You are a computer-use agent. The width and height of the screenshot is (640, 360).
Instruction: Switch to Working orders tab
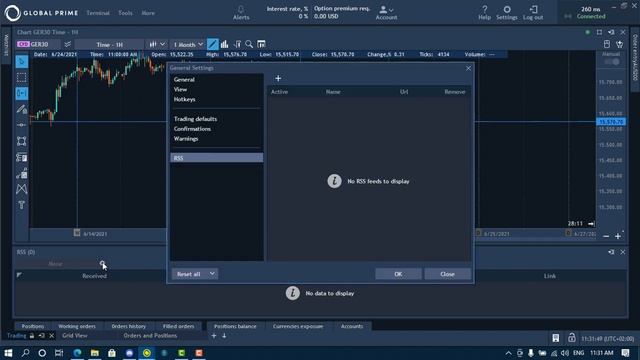click(77, 326)
